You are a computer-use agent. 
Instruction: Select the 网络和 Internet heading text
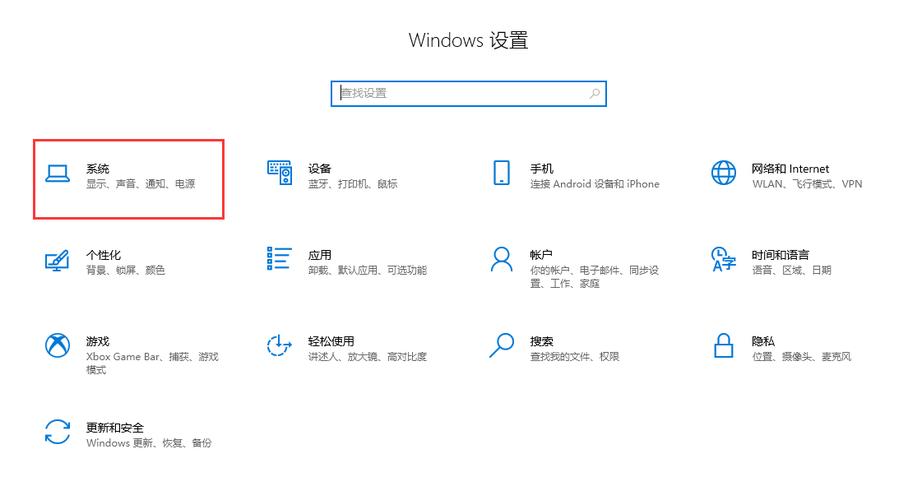click(790, 169)
